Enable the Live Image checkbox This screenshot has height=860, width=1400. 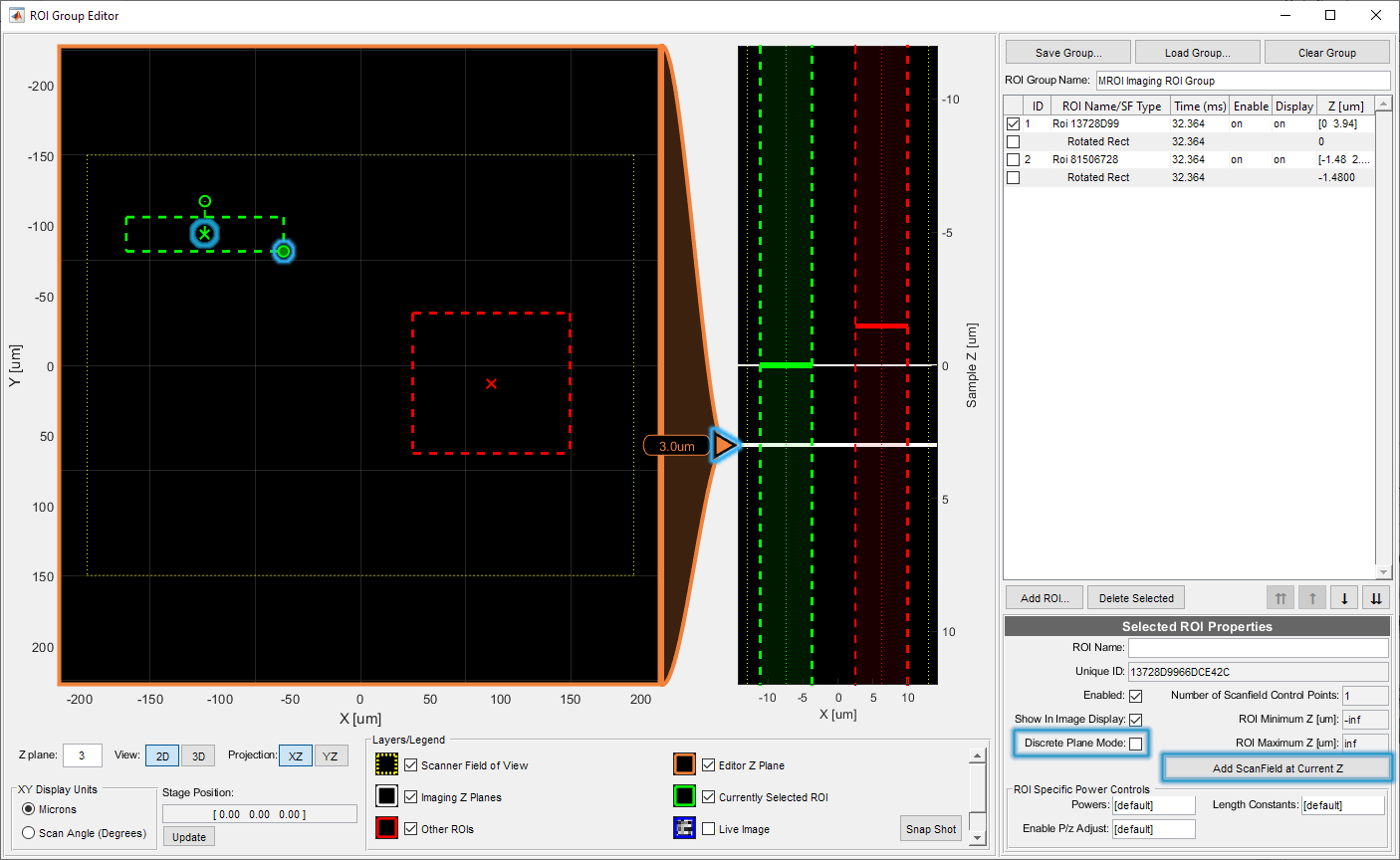click(708, 828)
